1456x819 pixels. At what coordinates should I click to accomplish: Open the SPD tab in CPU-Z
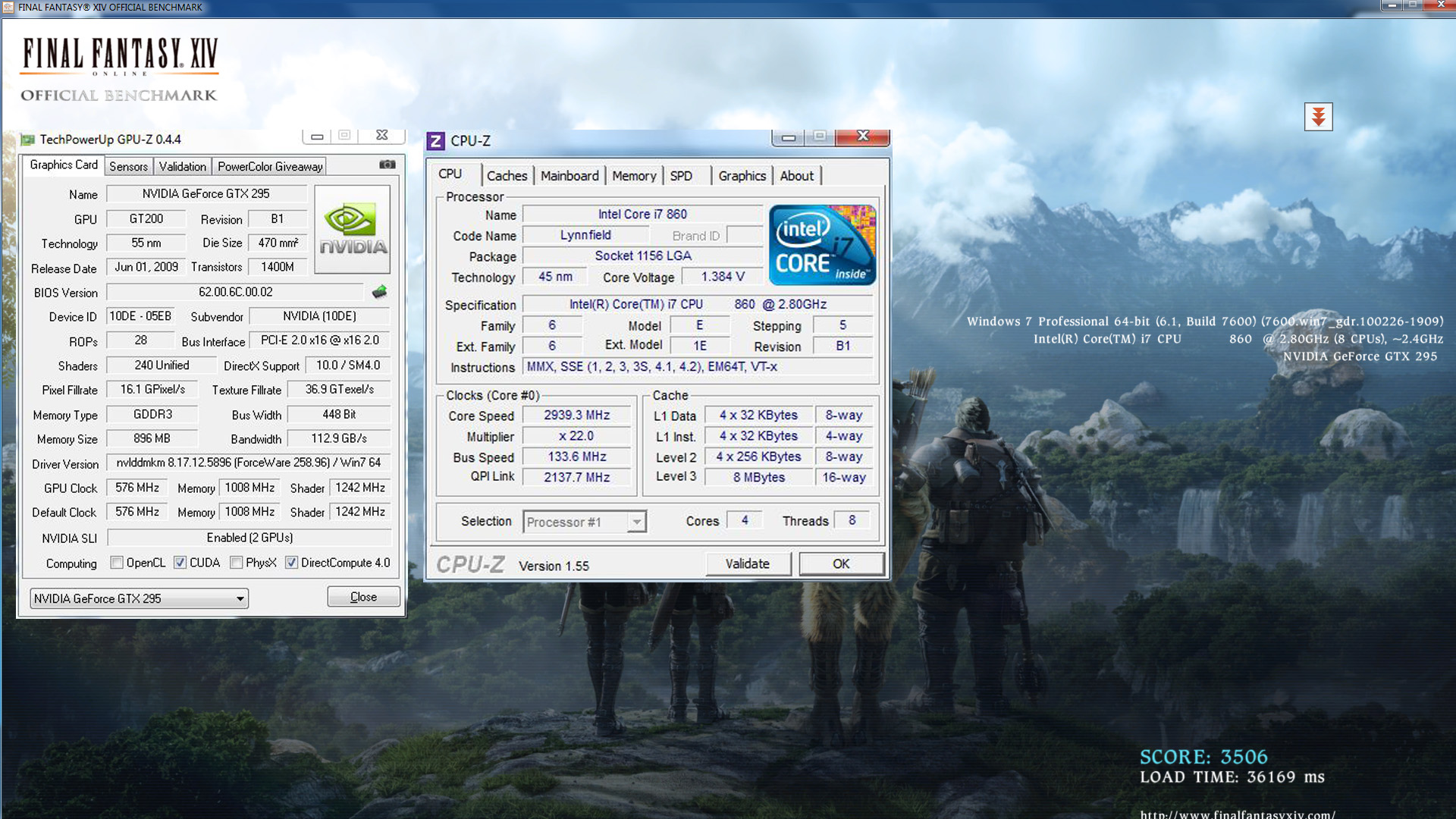coord(681,176)
